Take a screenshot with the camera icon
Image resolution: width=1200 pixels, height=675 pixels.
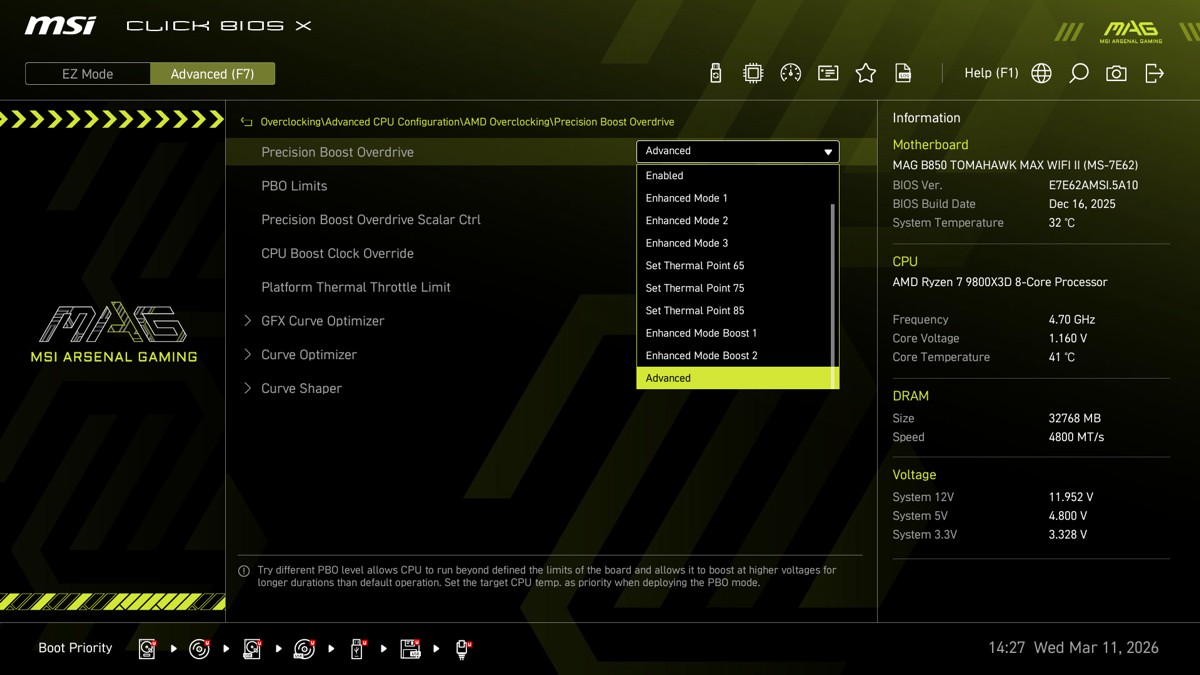coord(1116,73)
